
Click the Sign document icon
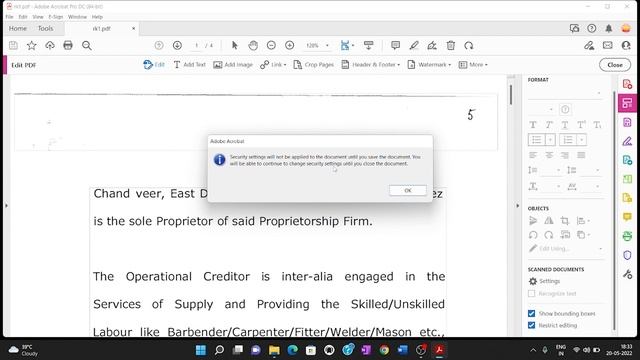click(x=432, y=45)
